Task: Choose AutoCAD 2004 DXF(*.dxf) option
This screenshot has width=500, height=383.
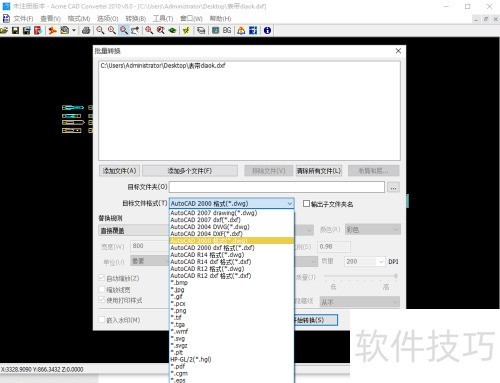Action: click(x=232, y=234)
